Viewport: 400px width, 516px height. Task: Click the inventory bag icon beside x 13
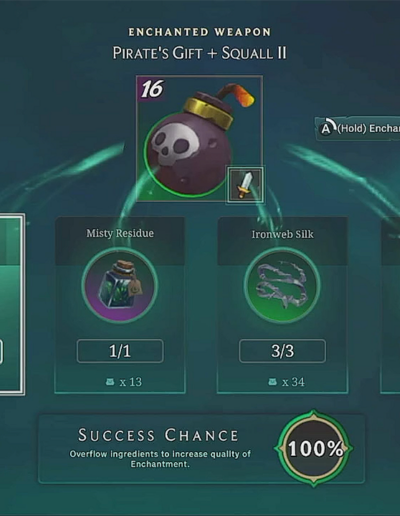click(110, 382)
